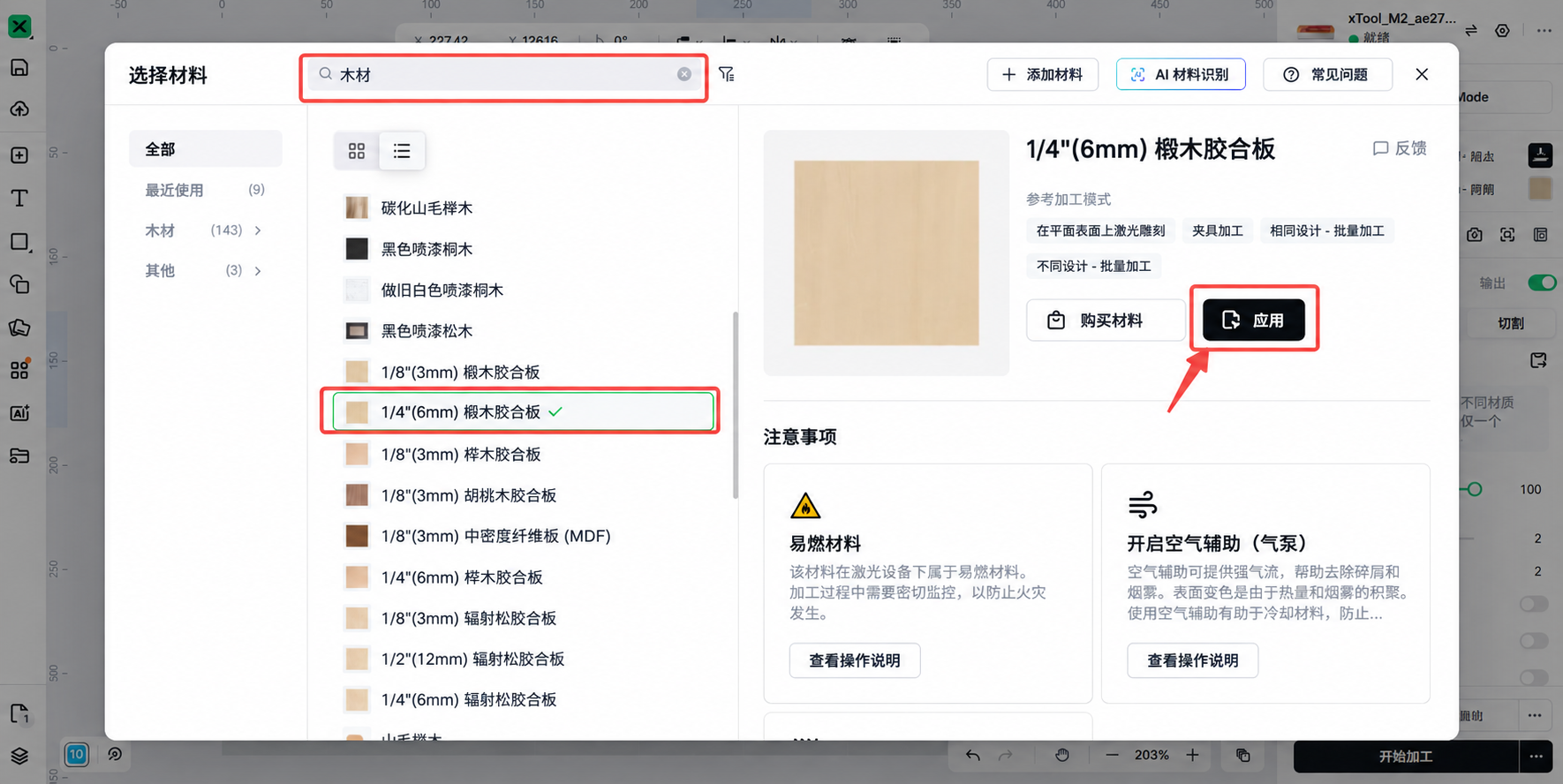Viewport: 1563px width, 784px height.
Task: Open device settings hexagon icon
Action: click(1502, 31)
